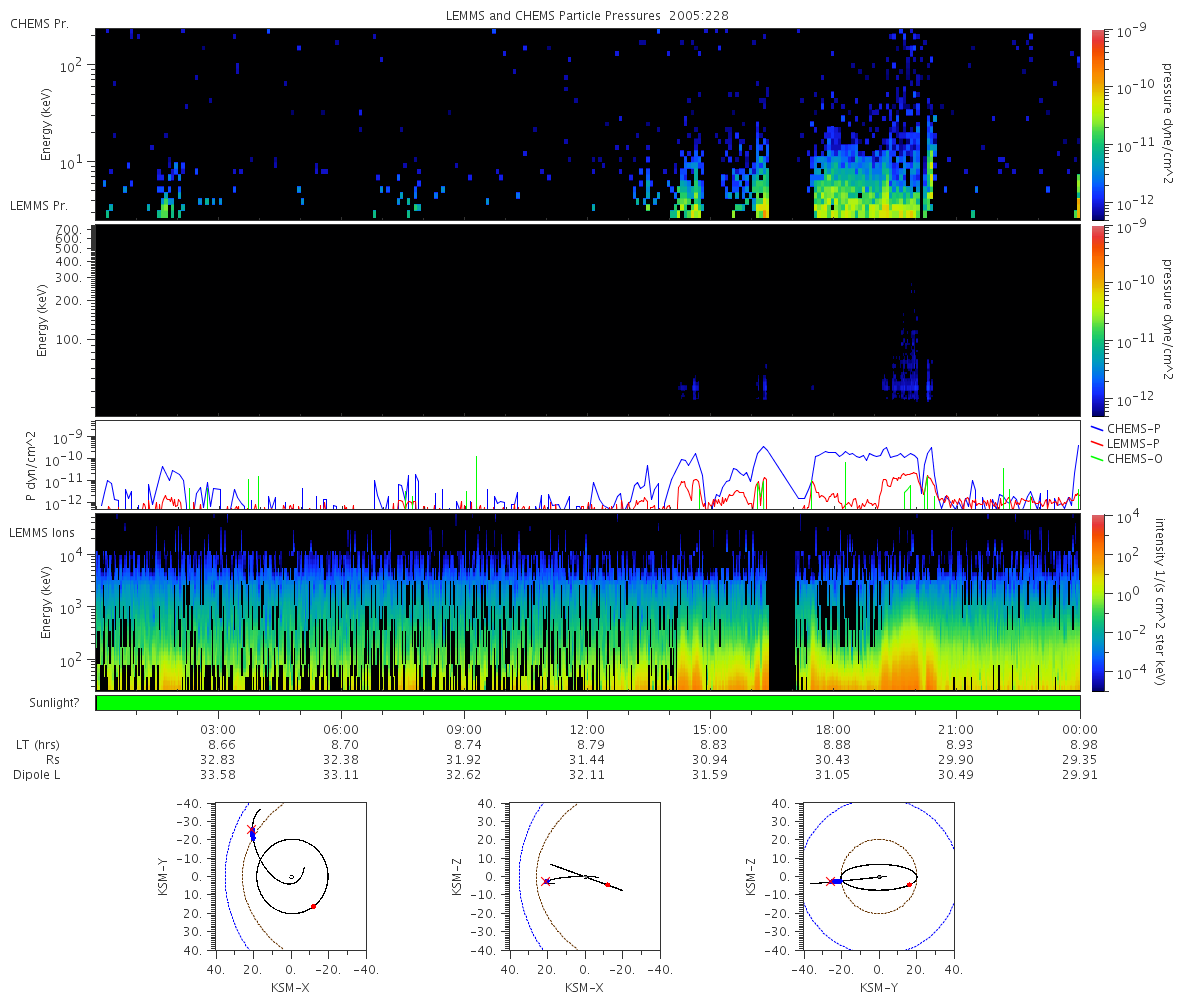Click the KSM-Y versus KSM-Z orbit plot

pyautogui.click(x=879, y=875)
